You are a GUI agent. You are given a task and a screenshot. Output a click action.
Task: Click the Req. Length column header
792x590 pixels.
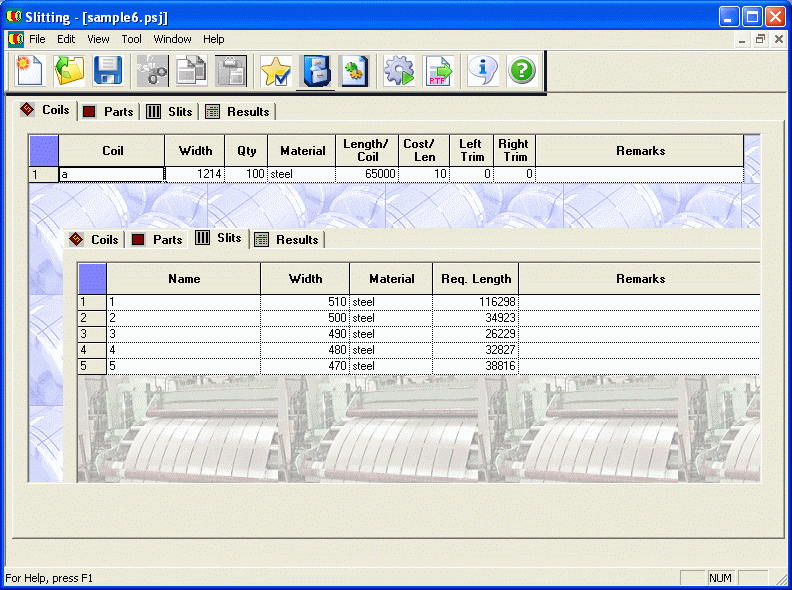tap(475, 279)
